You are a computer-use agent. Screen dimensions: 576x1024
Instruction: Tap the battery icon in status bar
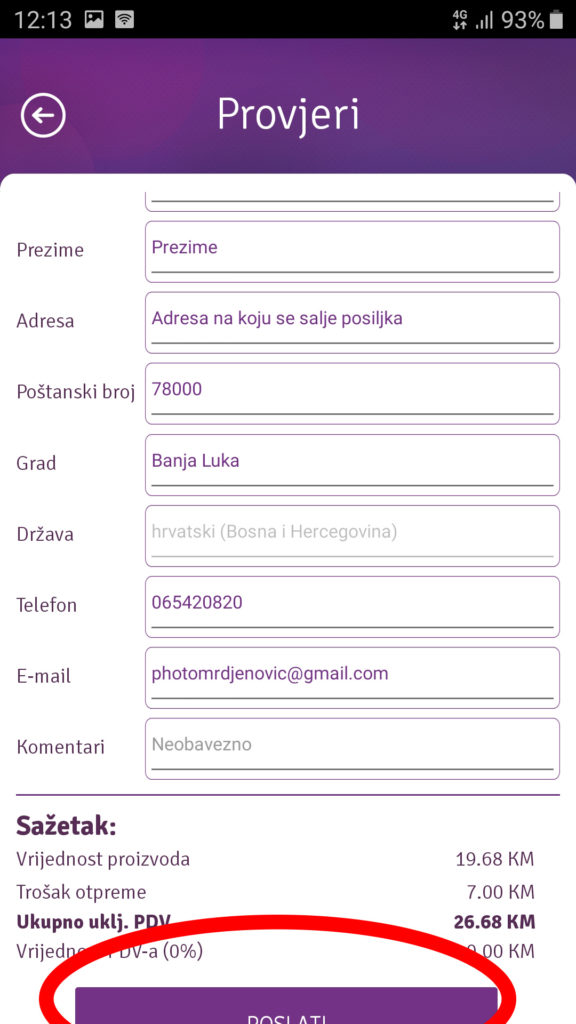click(556, 20)
